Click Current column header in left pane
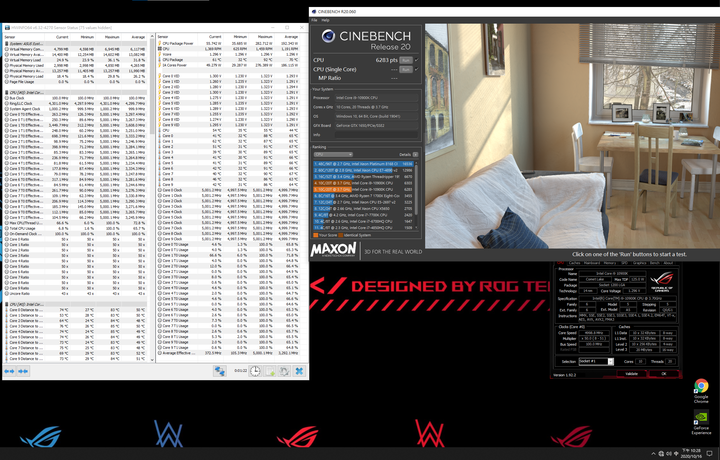Viewport: 720px width, 460px height. pos(62,37)
